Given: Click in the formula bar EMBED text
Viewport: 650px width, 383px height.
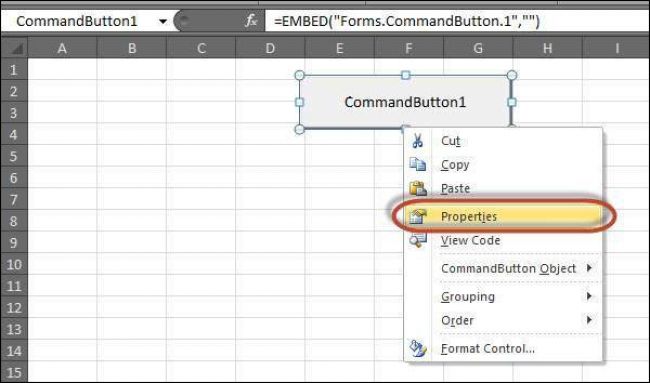Looking at the screenshot, I should click(x=407, y=21).
